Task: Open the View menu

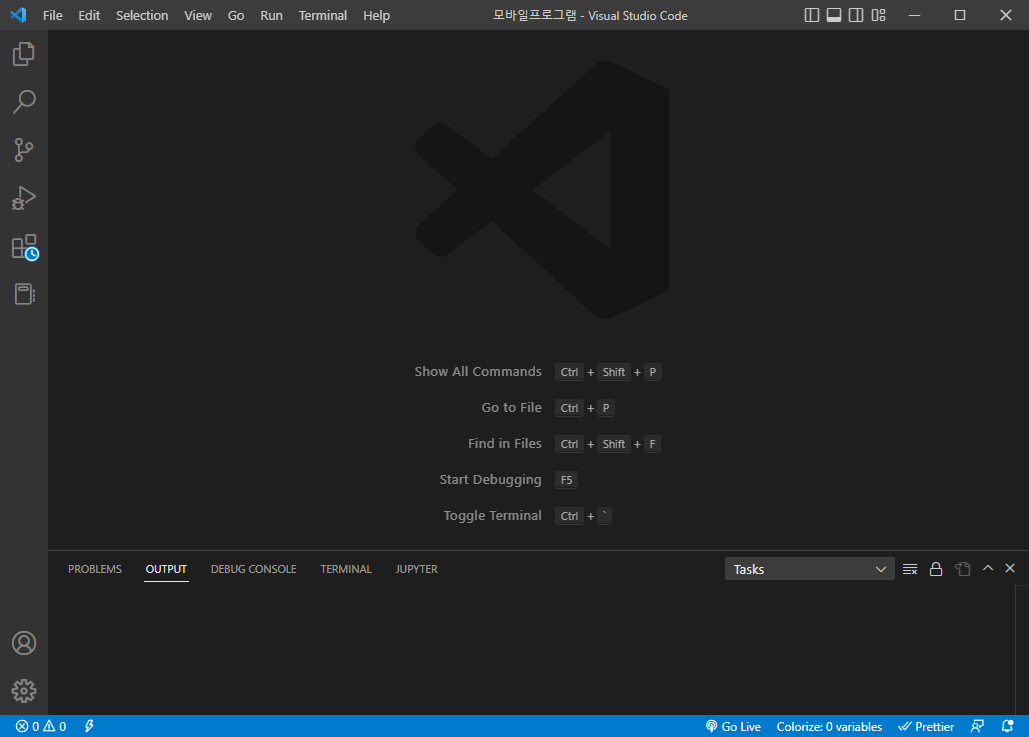Action: [198, 15]
